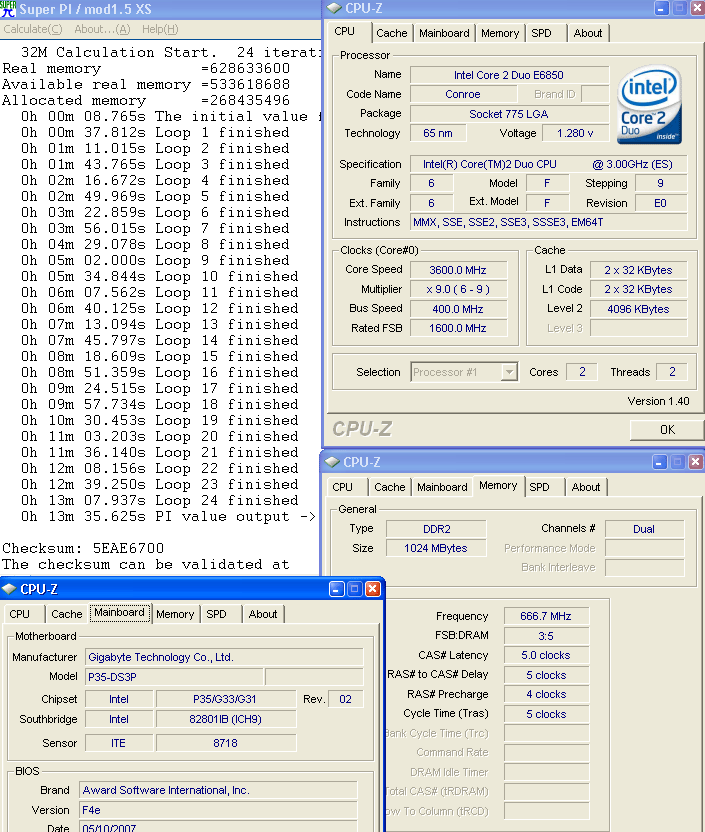Select About tab in Mainboard CPU-Z window
The height and width of the screenshot is (832, 705).
pos(263,614)
